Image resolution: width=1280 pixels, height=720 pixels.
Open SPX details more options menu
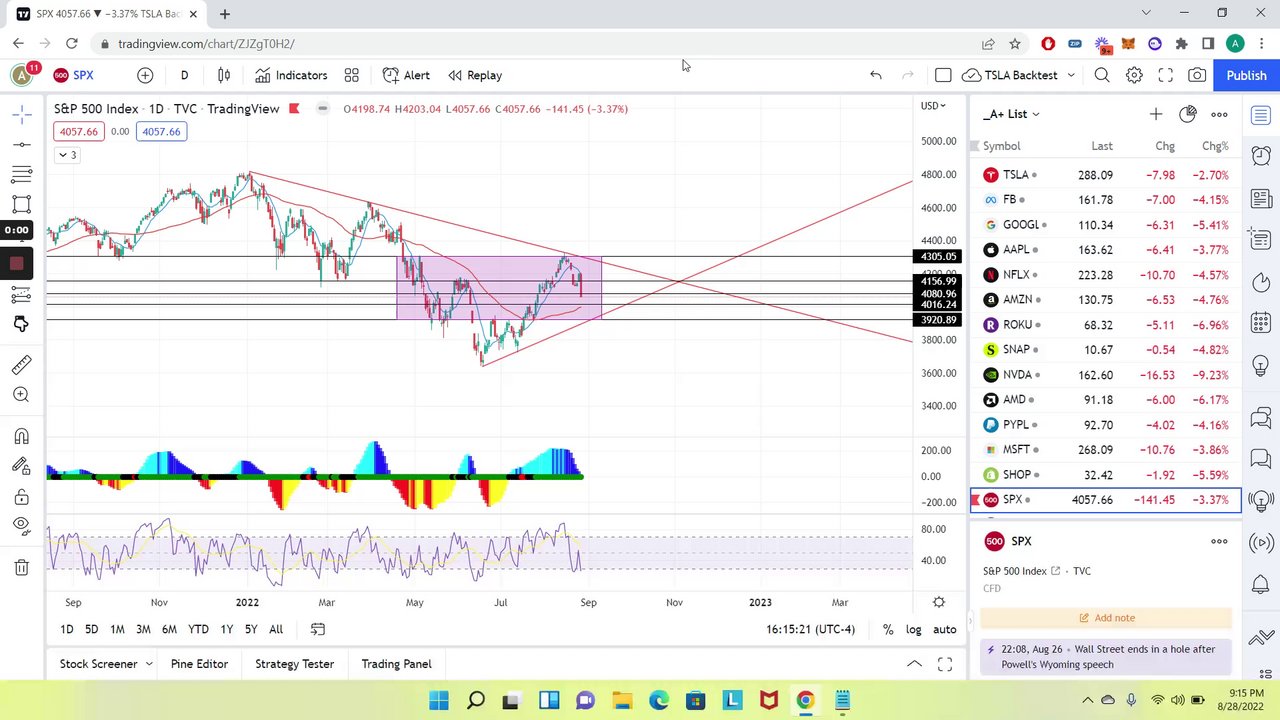pyautogui.click(x=1219, y=541)
